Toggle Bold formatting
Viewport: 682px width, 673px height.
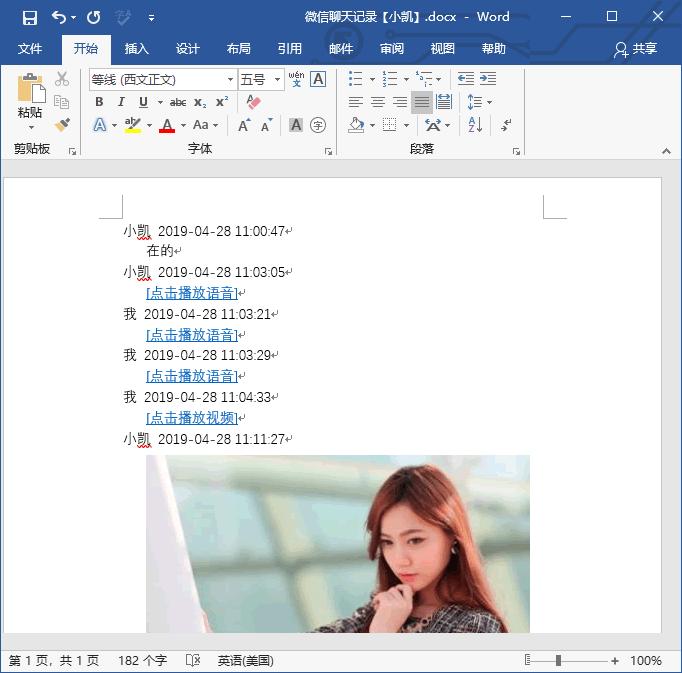click(99, 102)
